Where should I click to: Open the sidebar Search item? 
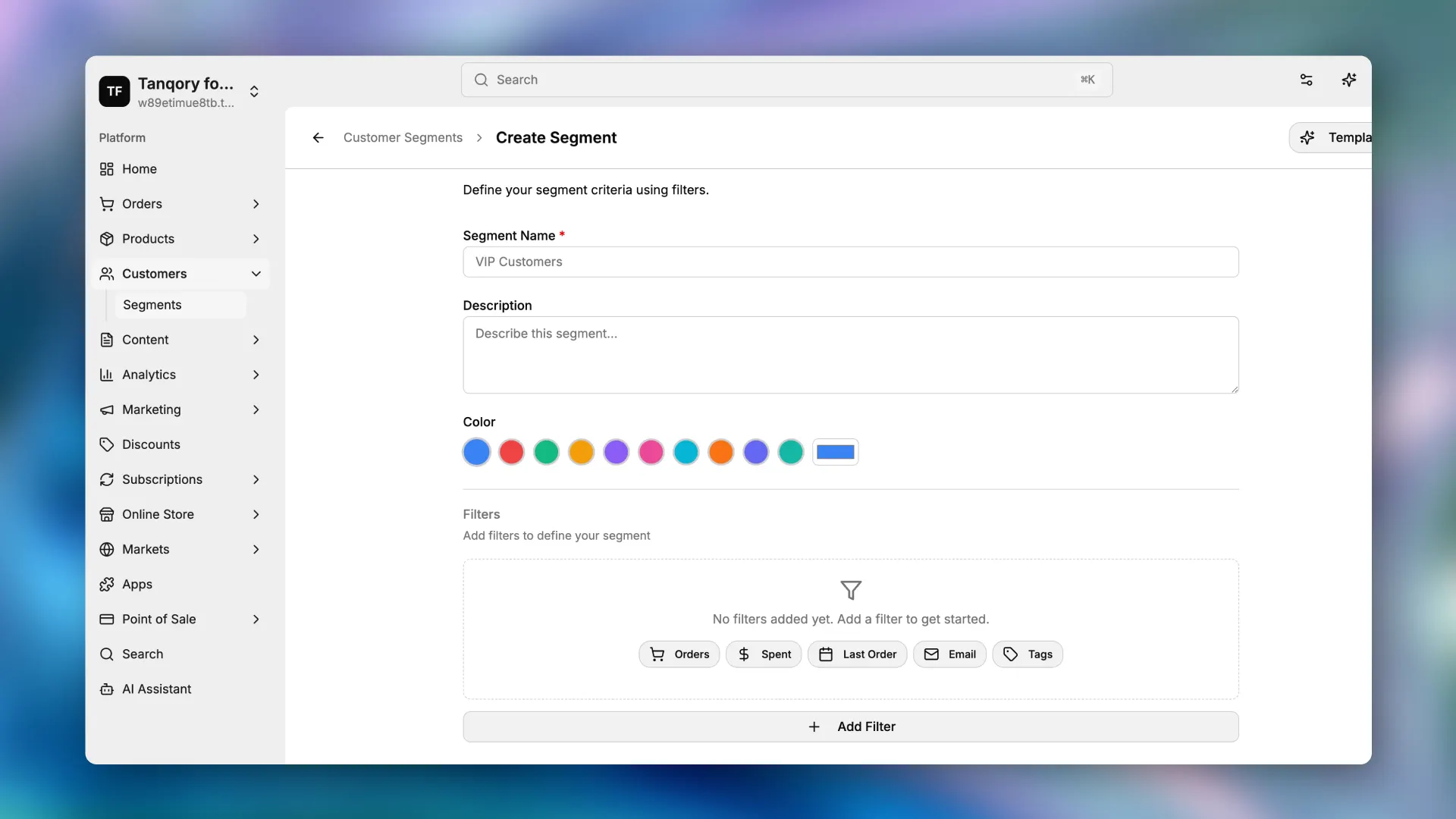point(180,654)
